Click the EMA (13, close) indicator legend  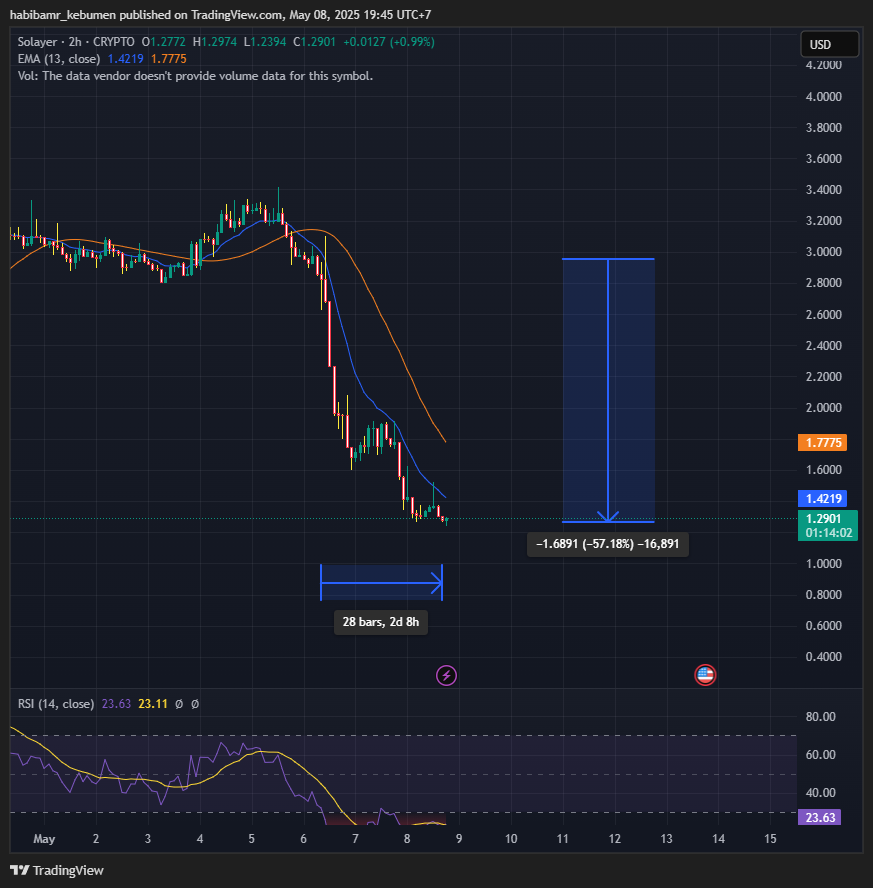[59, 59]
